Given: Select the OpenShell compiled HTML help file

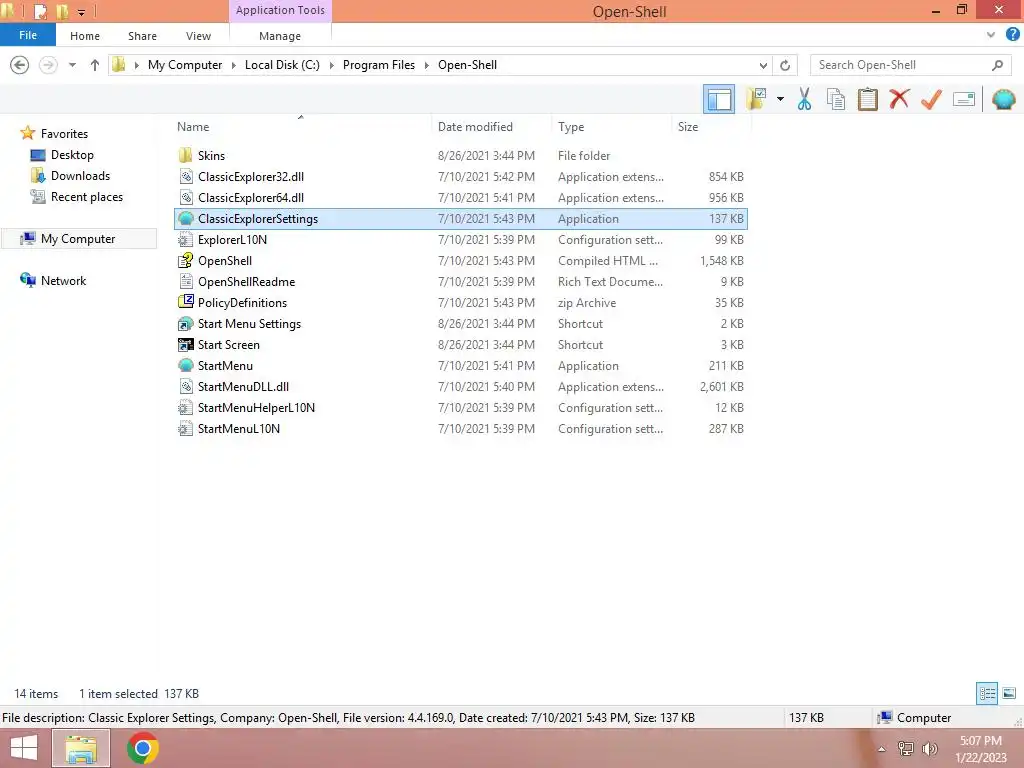Looking at the screenshot, I should coord(460,261).
